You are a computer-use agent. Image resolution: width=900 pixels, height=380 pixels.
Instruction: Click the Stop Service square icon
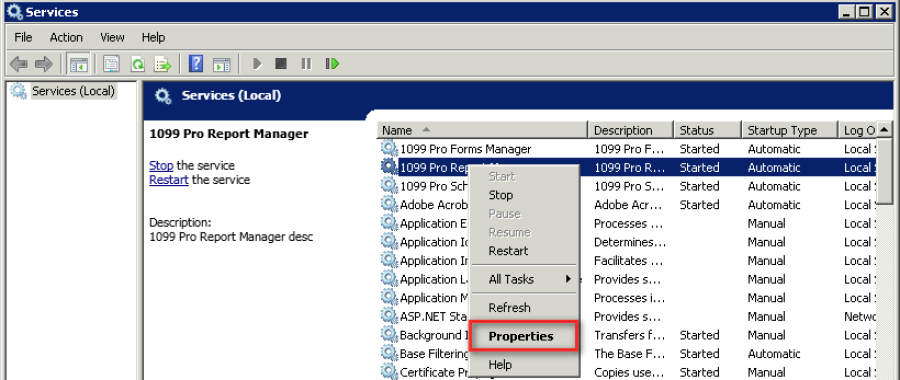(281, 64)
